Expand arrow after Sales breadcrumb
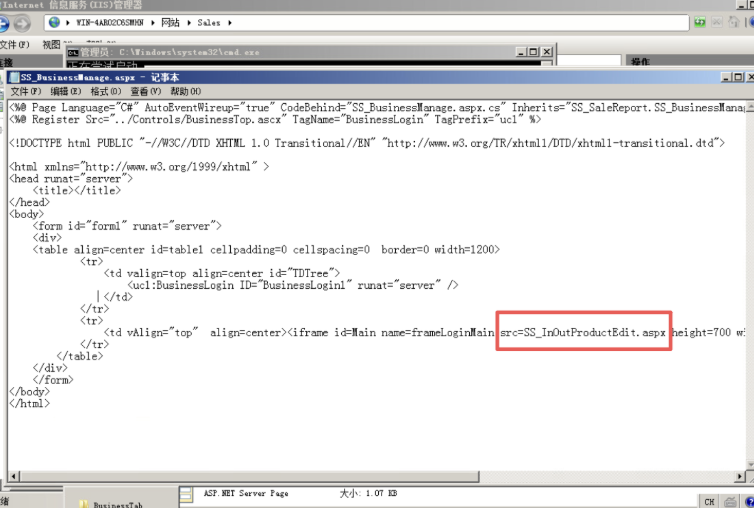This screenshot has width=754, height=508. tap(230, 23)
